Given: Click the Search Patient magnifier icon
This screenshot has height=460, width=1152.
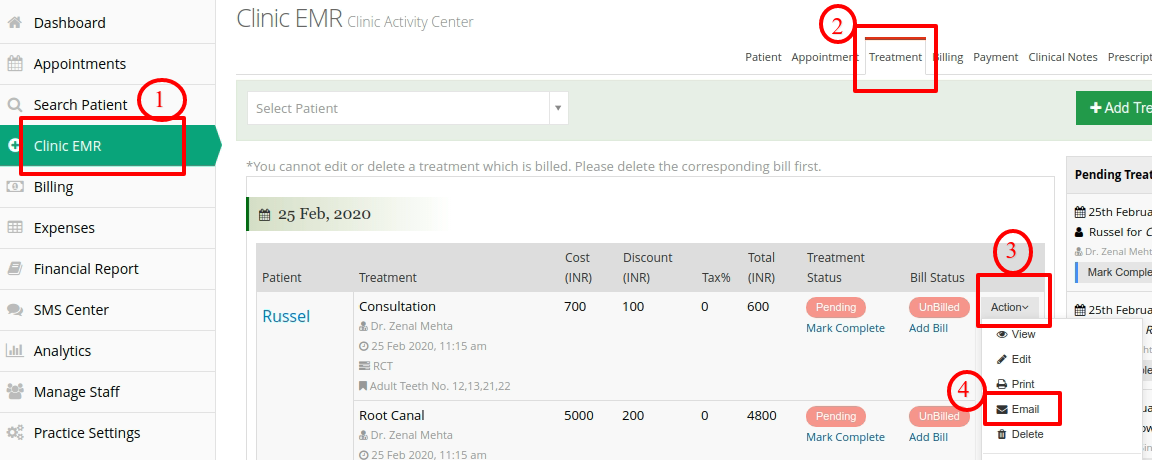Looking at the screenshot, I should point(15,105).
